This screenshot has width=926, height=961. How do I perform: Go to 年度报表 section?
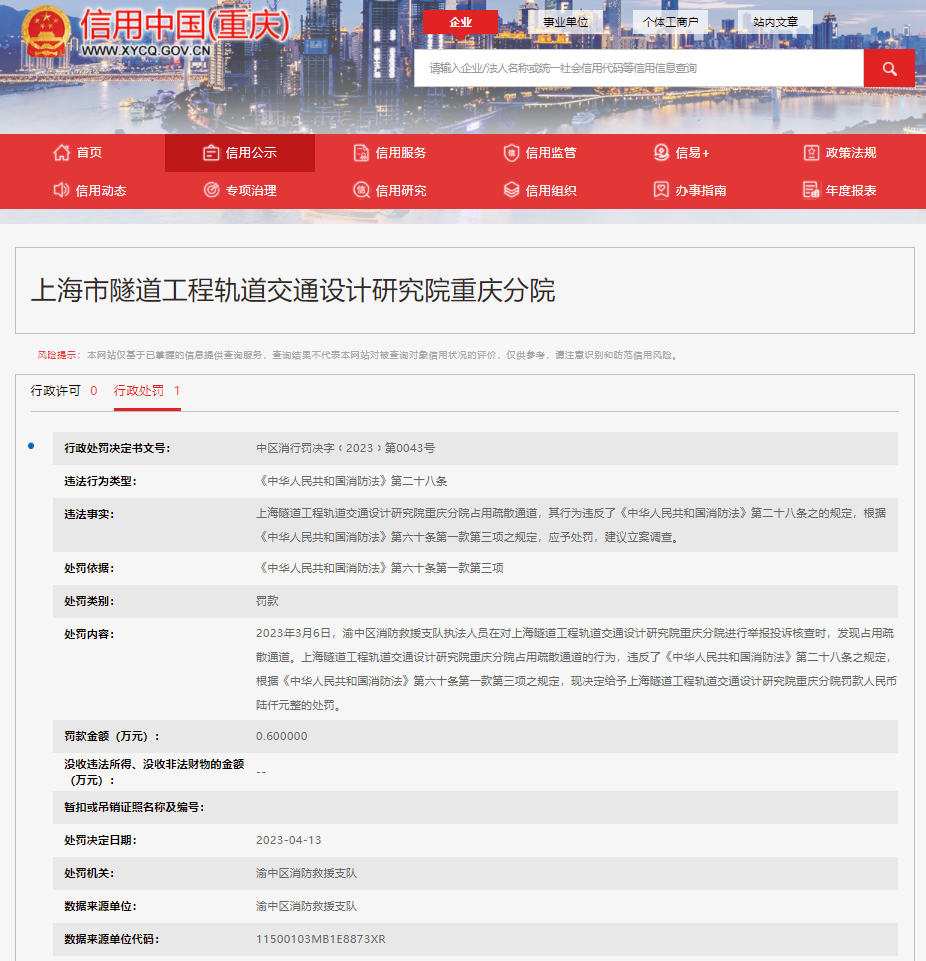tap(851, 191)
